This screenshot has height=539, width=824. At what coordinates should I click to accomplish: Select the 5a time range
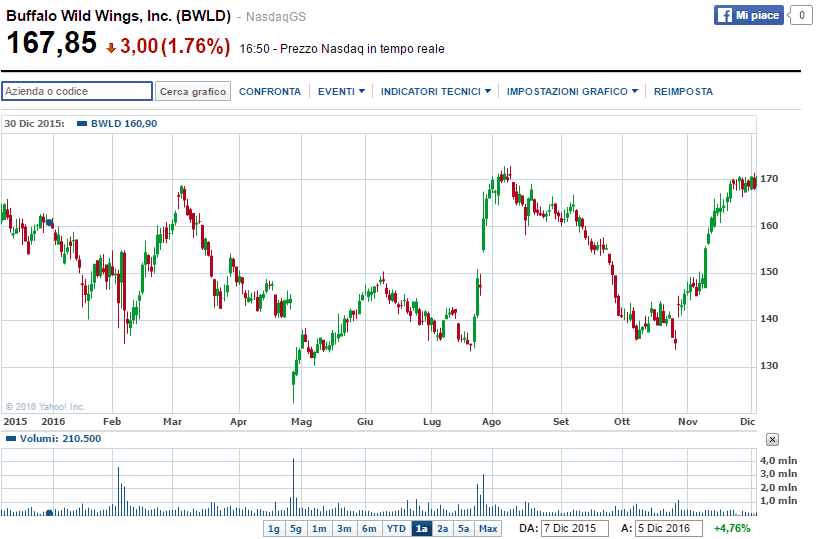click(464, 528)
